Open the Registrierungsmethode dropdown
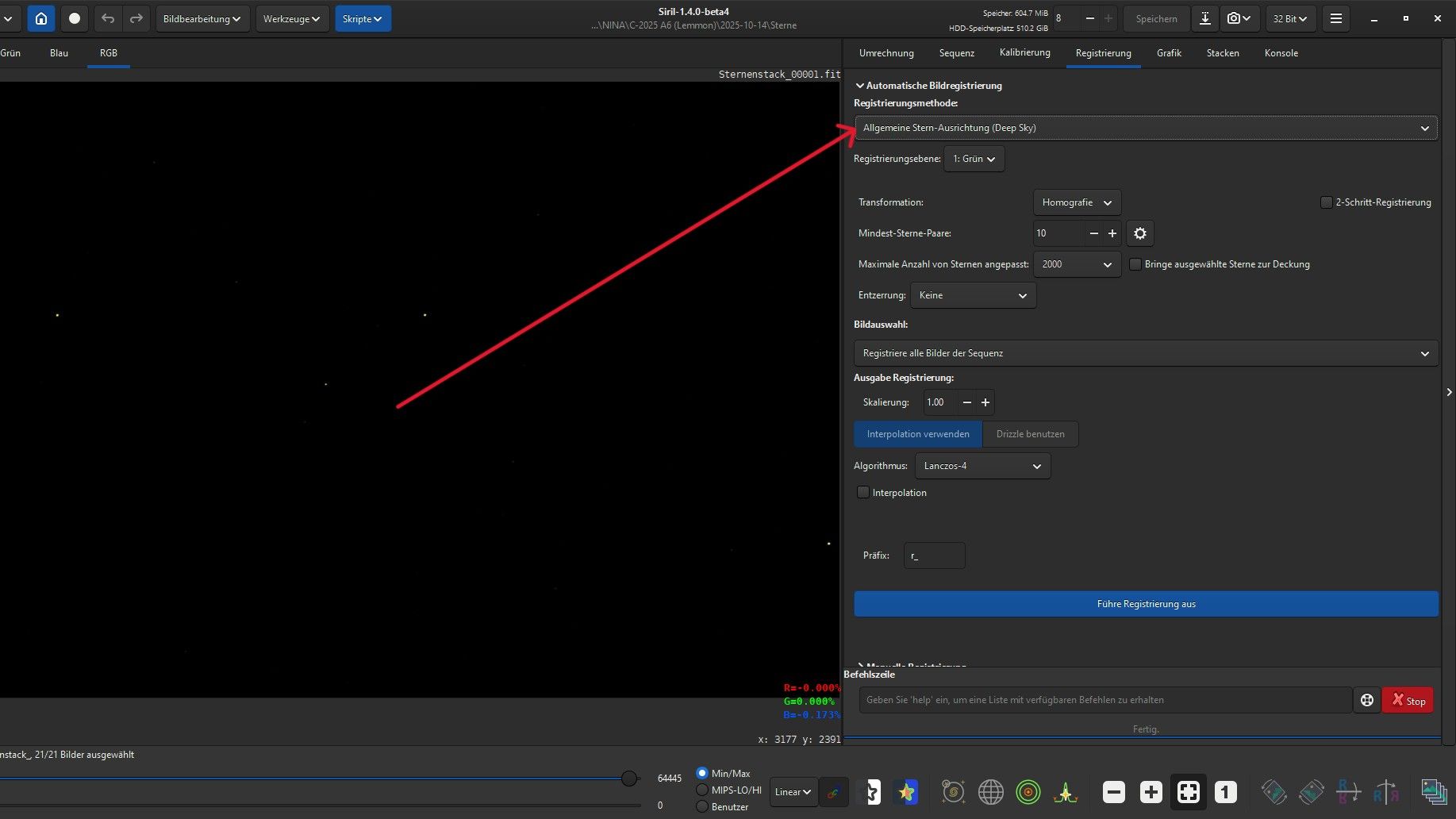 [x=1145, y=128]
